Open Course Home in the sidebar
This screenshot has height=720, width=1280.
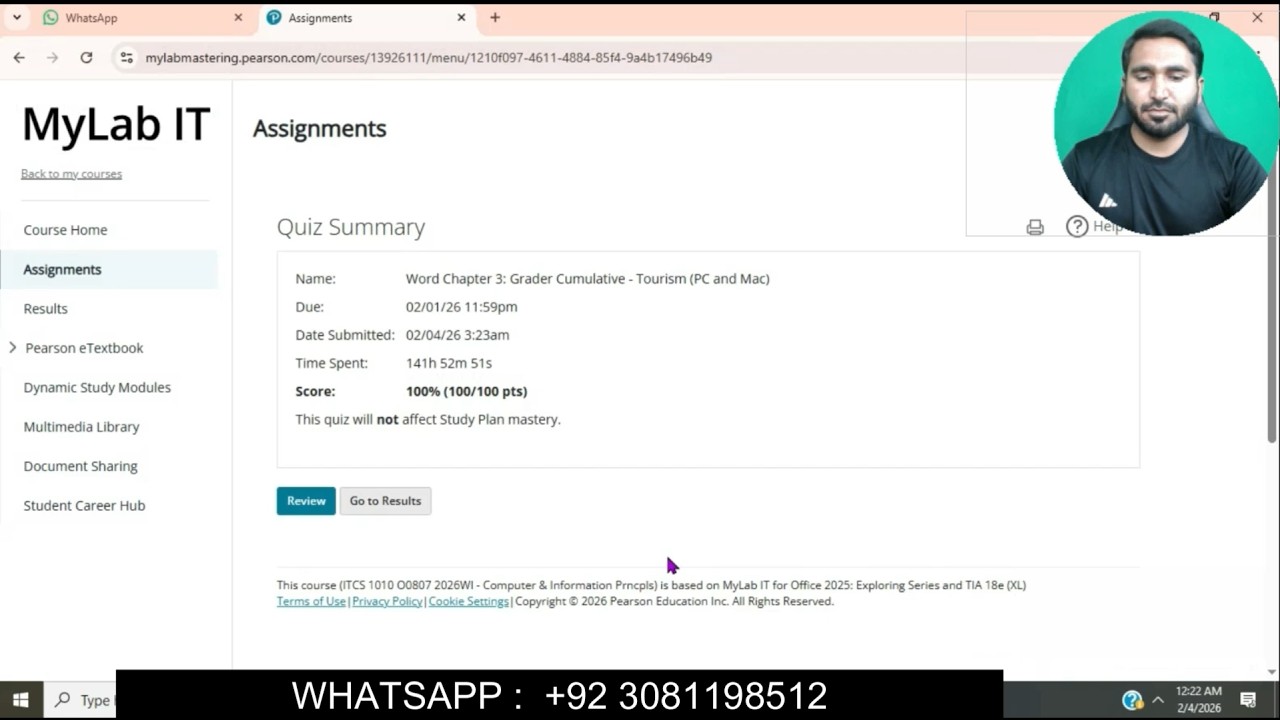pyautogui.click(x=65, y=230)
